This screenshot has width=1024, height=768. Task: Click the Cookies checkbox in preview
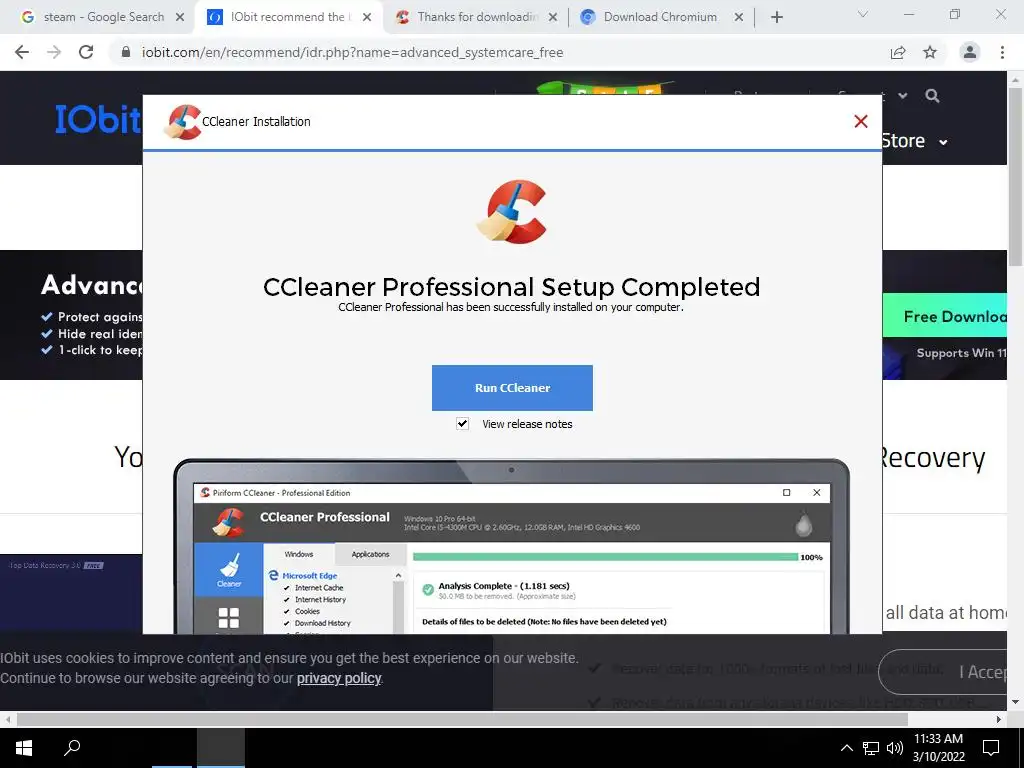pyautogui.click(x=286, y=611)
